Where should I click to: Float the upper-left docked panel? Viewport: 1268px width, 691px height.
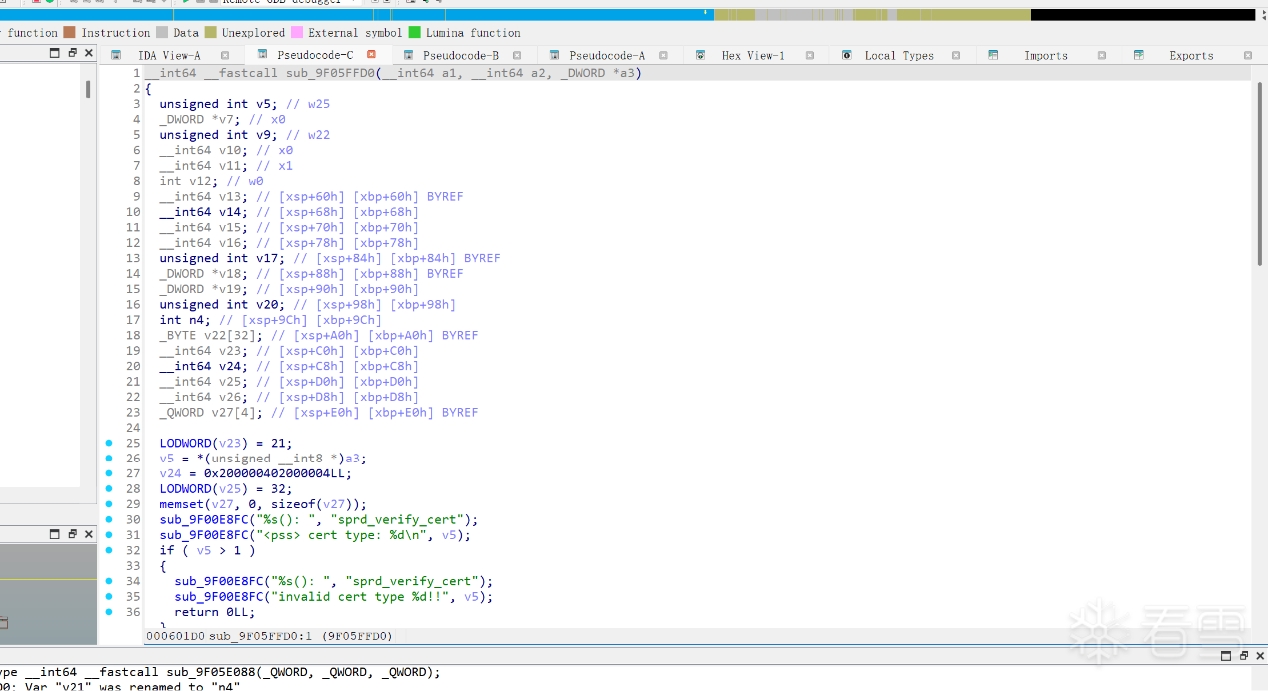[72, 53]
